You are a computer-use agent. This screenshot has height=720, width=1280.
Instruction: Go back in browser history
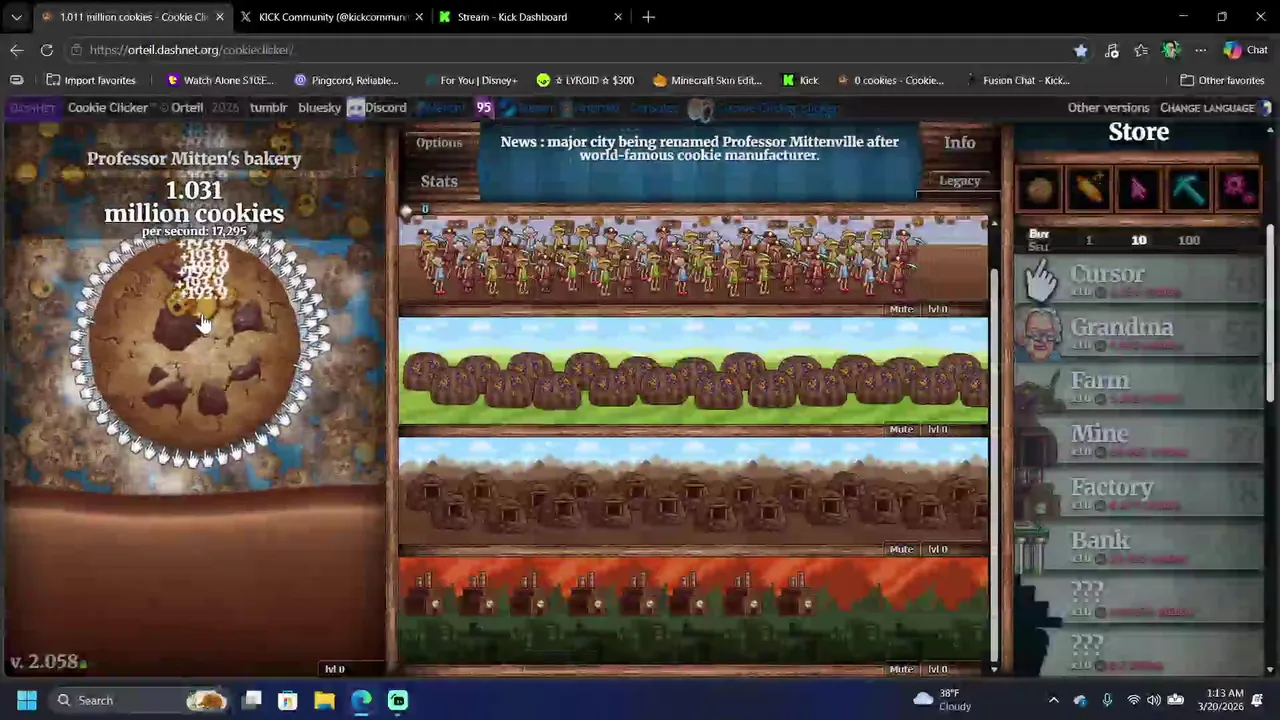(17, 50)
